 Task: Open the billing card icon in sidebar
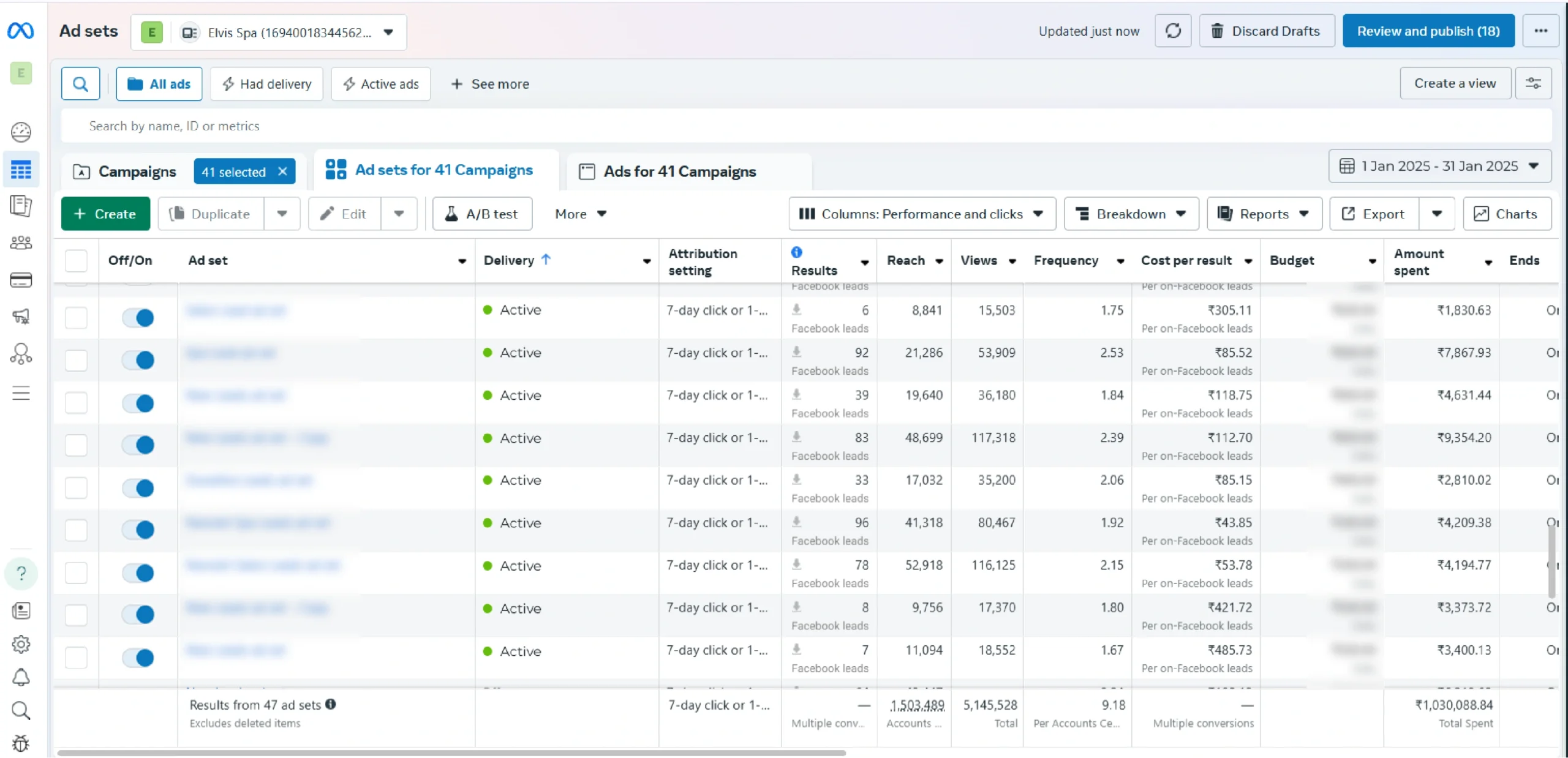21,280
